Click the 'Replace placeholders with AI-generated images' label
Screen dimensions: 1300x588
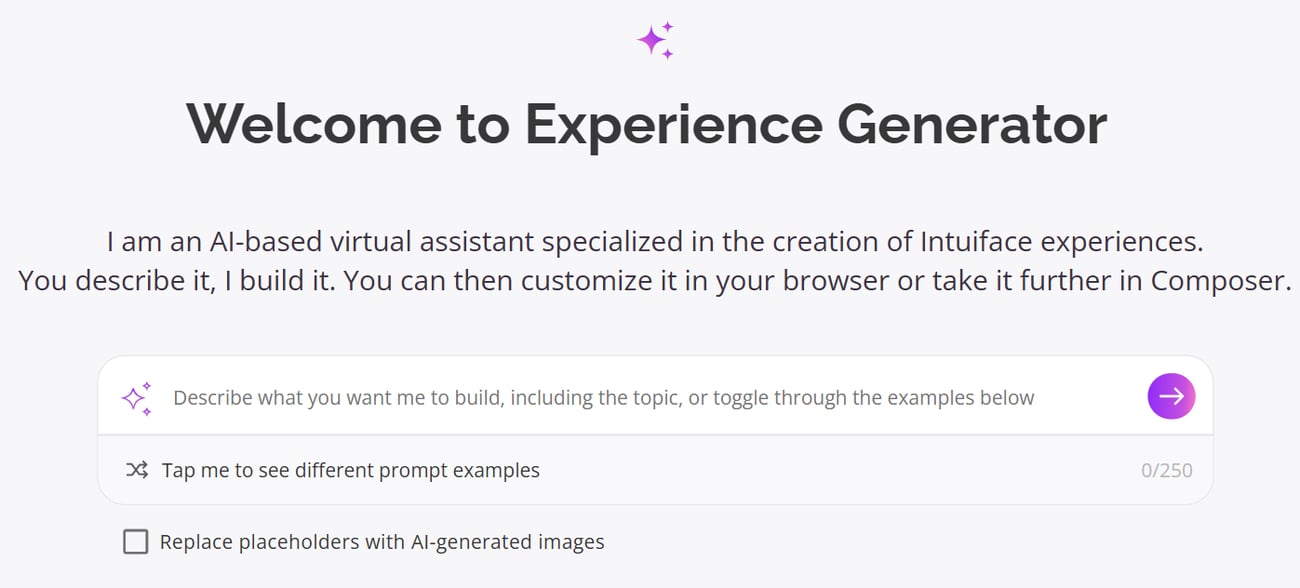click(382, 542)
